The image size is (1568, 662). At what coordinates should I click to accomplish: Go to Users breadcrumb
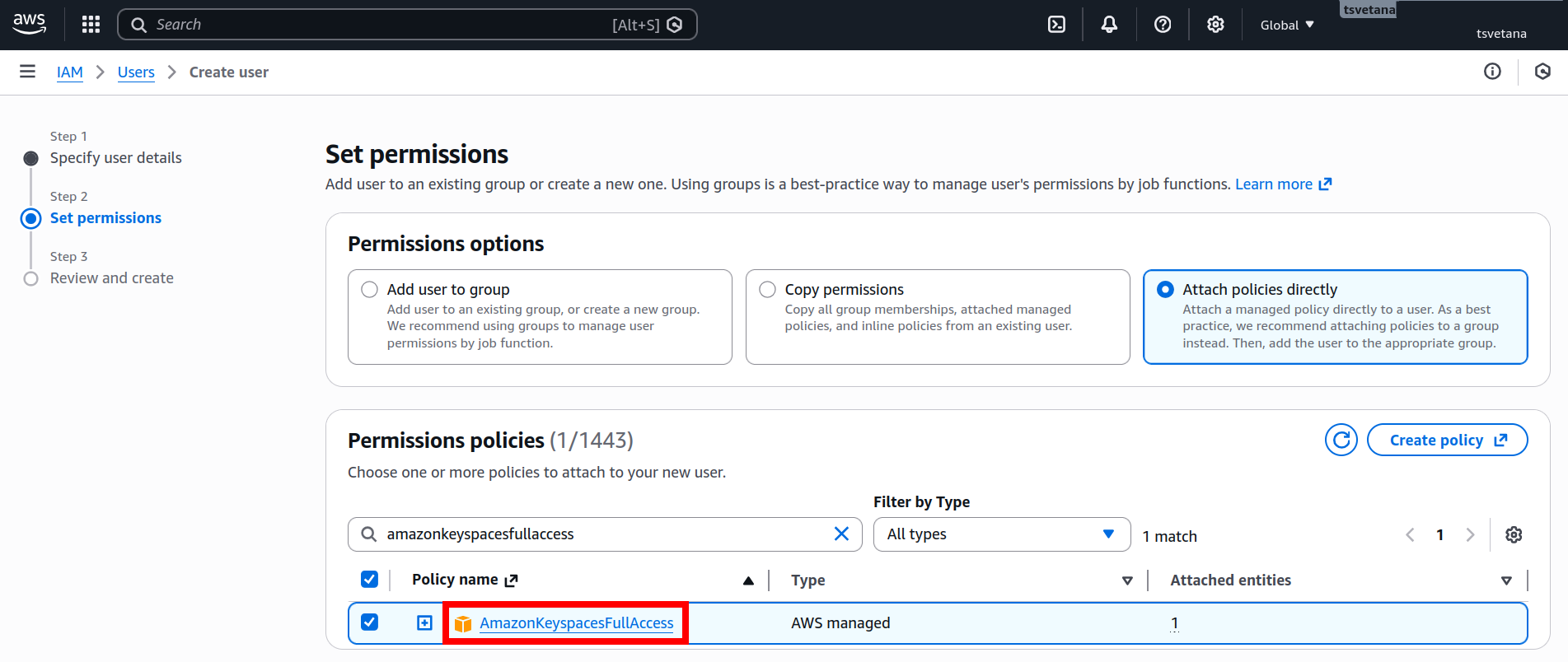(x=136, y=72)
